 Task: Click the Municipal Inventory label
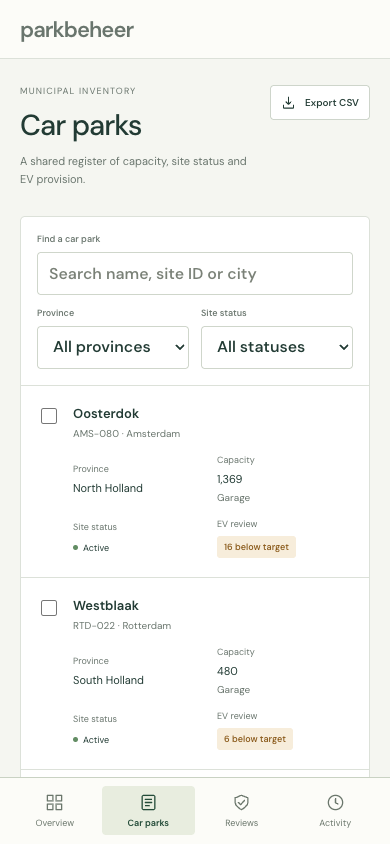click(x=78, y=91)
